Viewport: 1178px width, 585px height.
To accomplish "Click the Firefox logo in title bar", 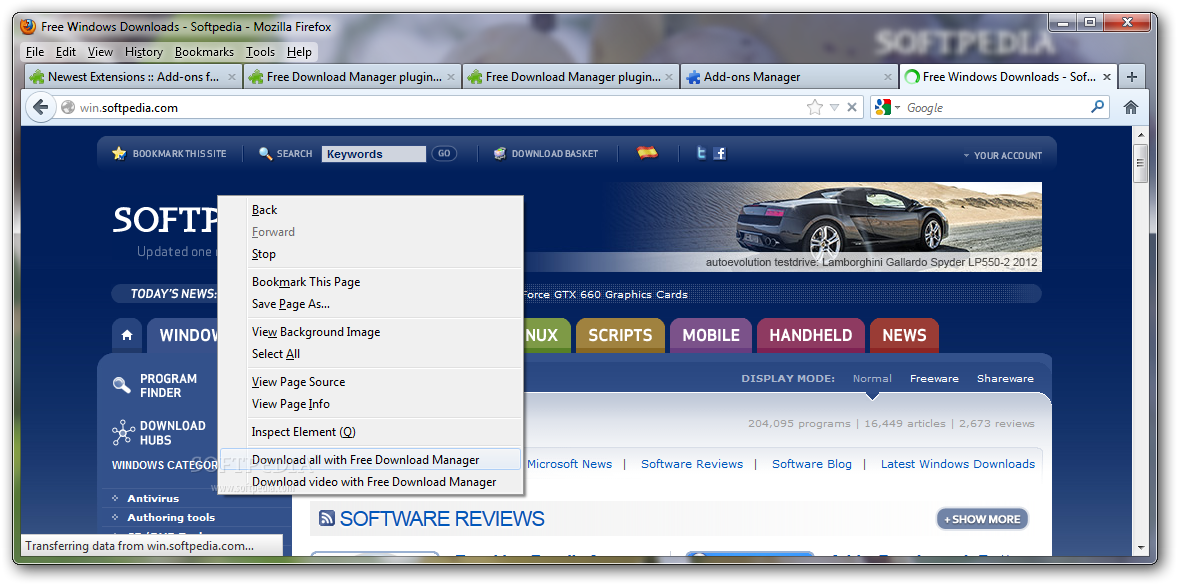I will 28,26.
